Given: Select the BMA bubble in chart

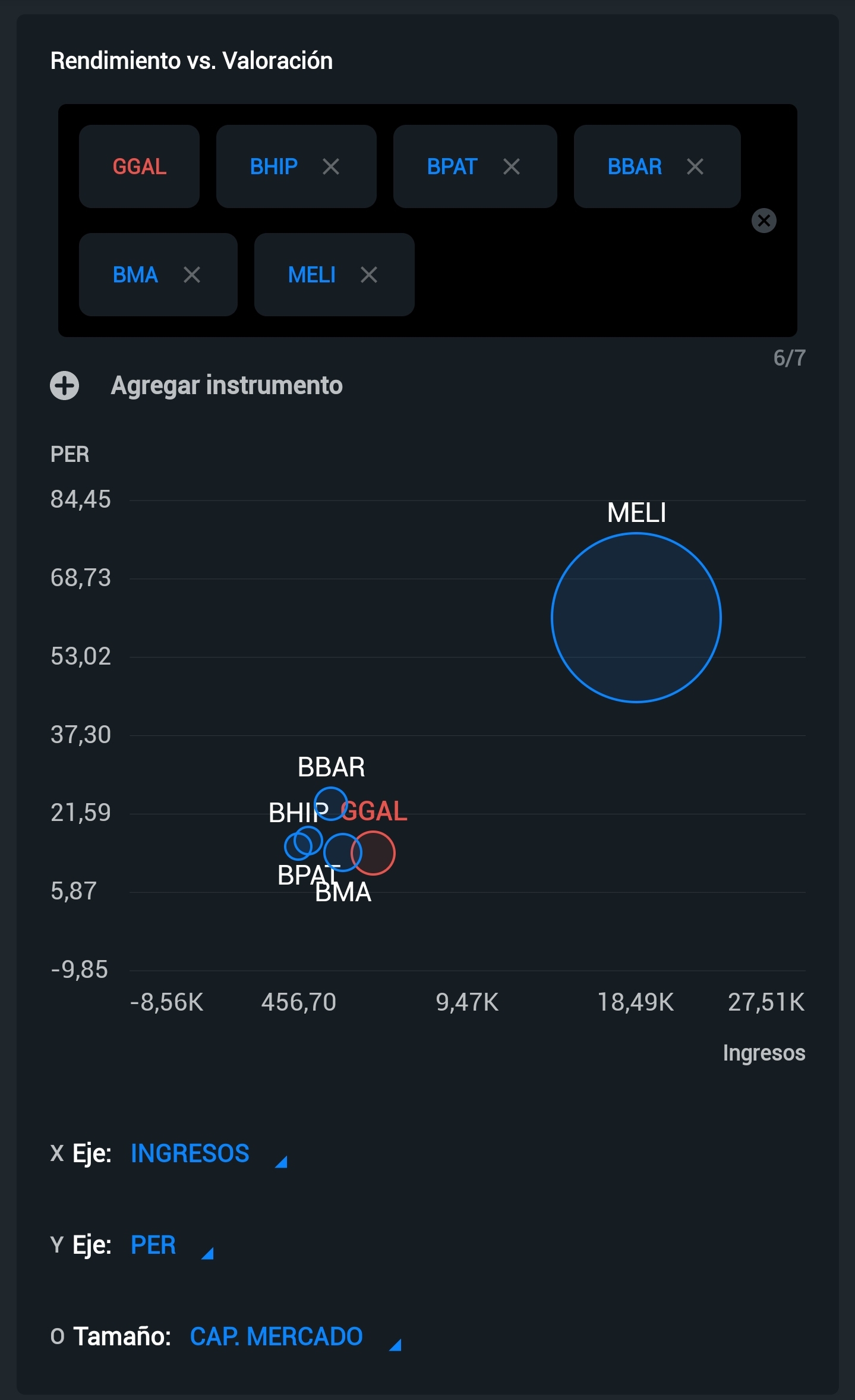Looking at the screenshot, I should coord(343,852).
